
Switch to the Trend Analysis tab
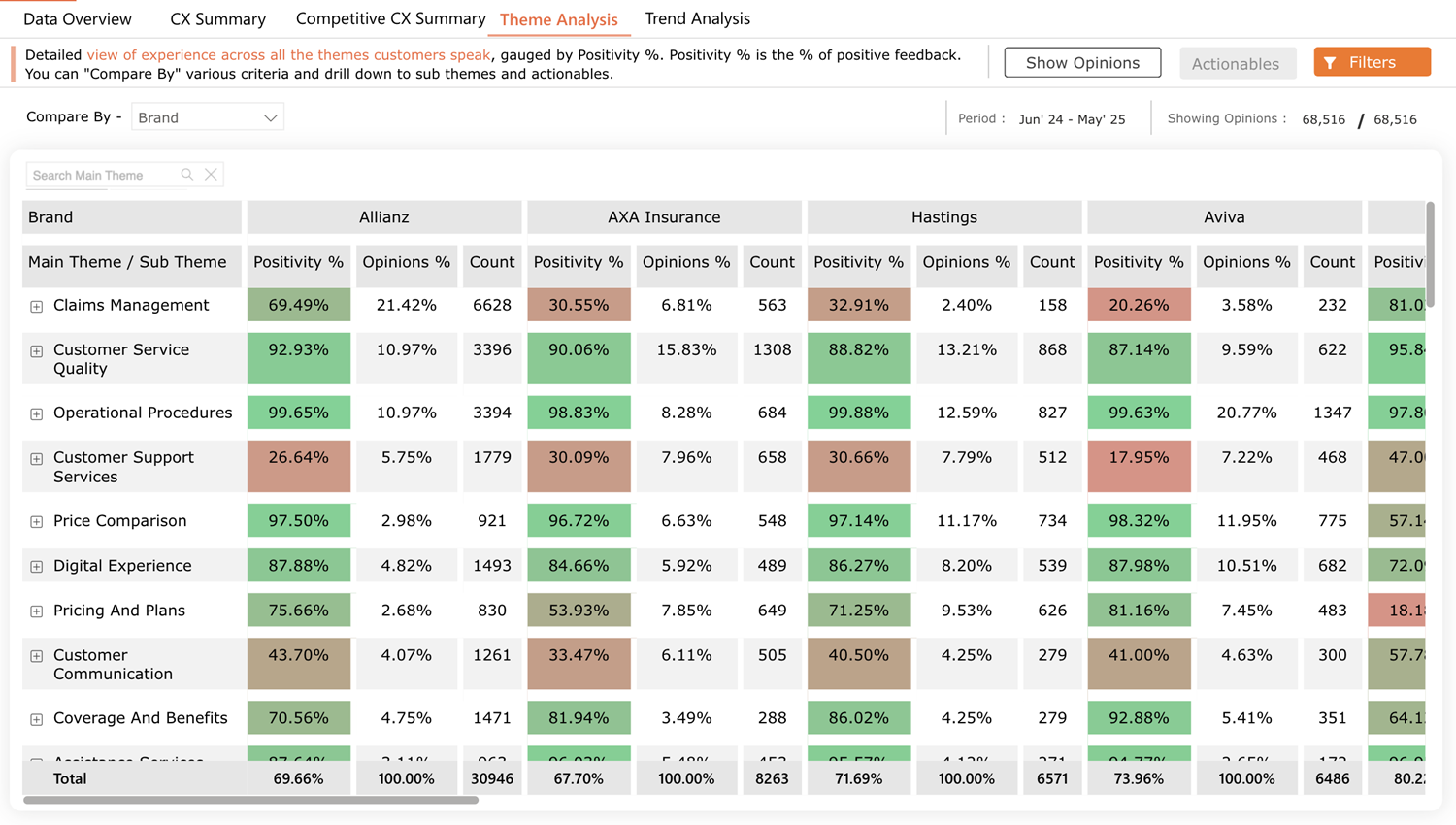point(697,18)
